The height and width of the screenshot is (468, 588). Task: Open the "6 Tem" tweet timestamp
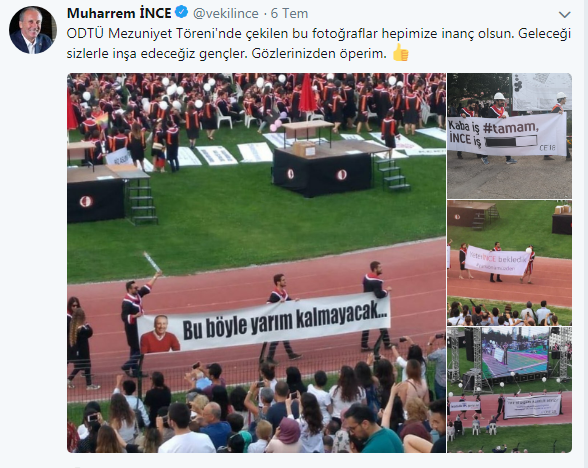point(289,14)
